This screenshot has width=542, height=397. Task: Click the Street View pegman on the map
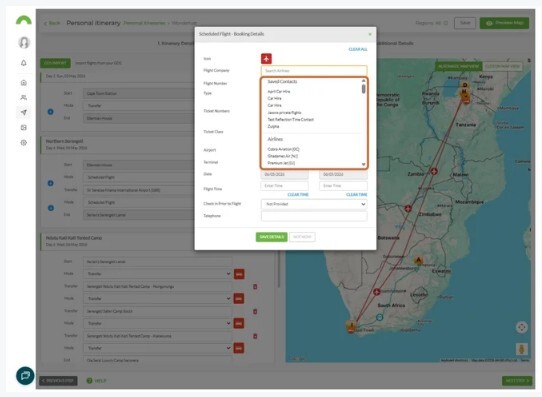point(522,349)
